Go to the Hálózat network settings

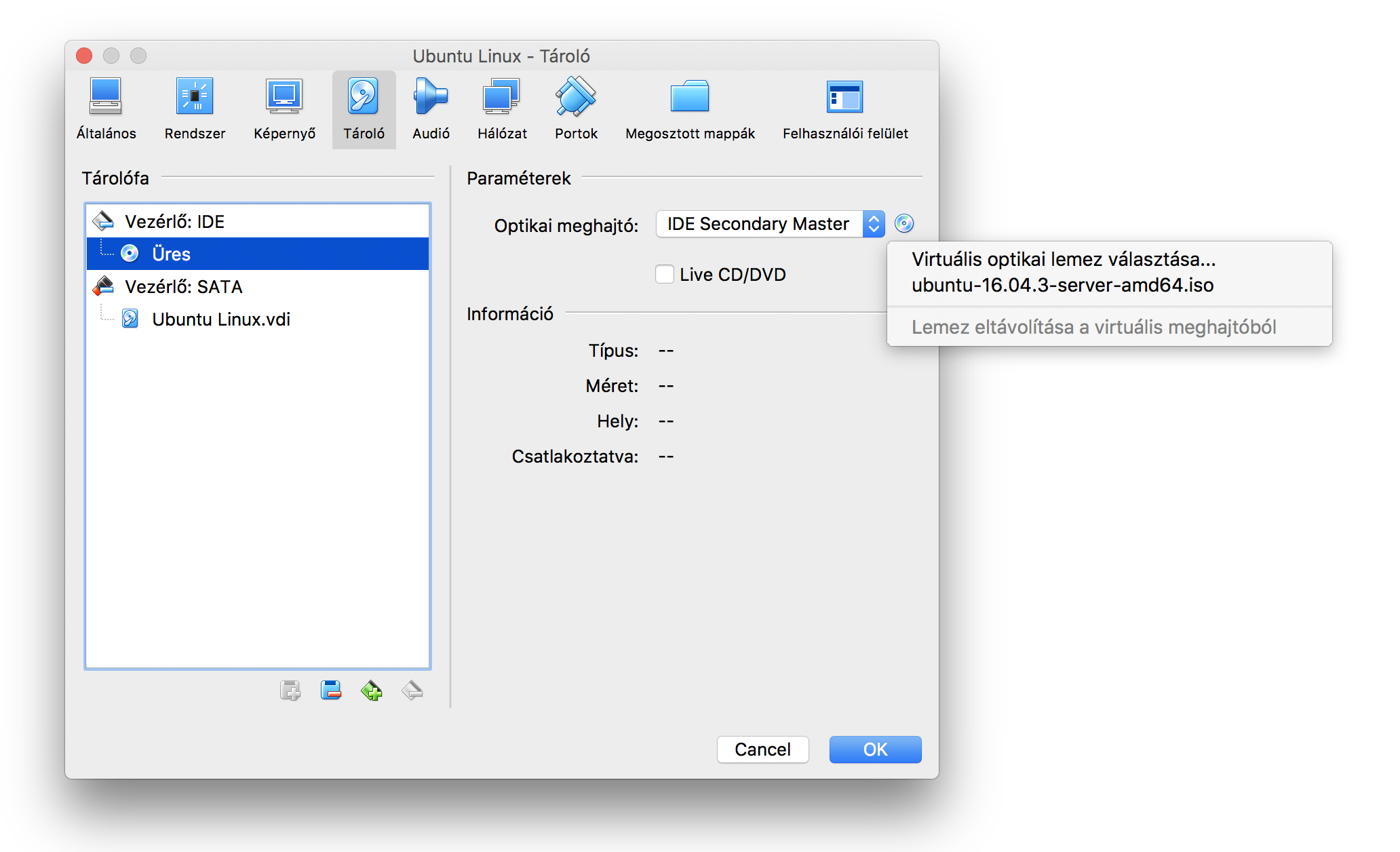click(502, 109)
